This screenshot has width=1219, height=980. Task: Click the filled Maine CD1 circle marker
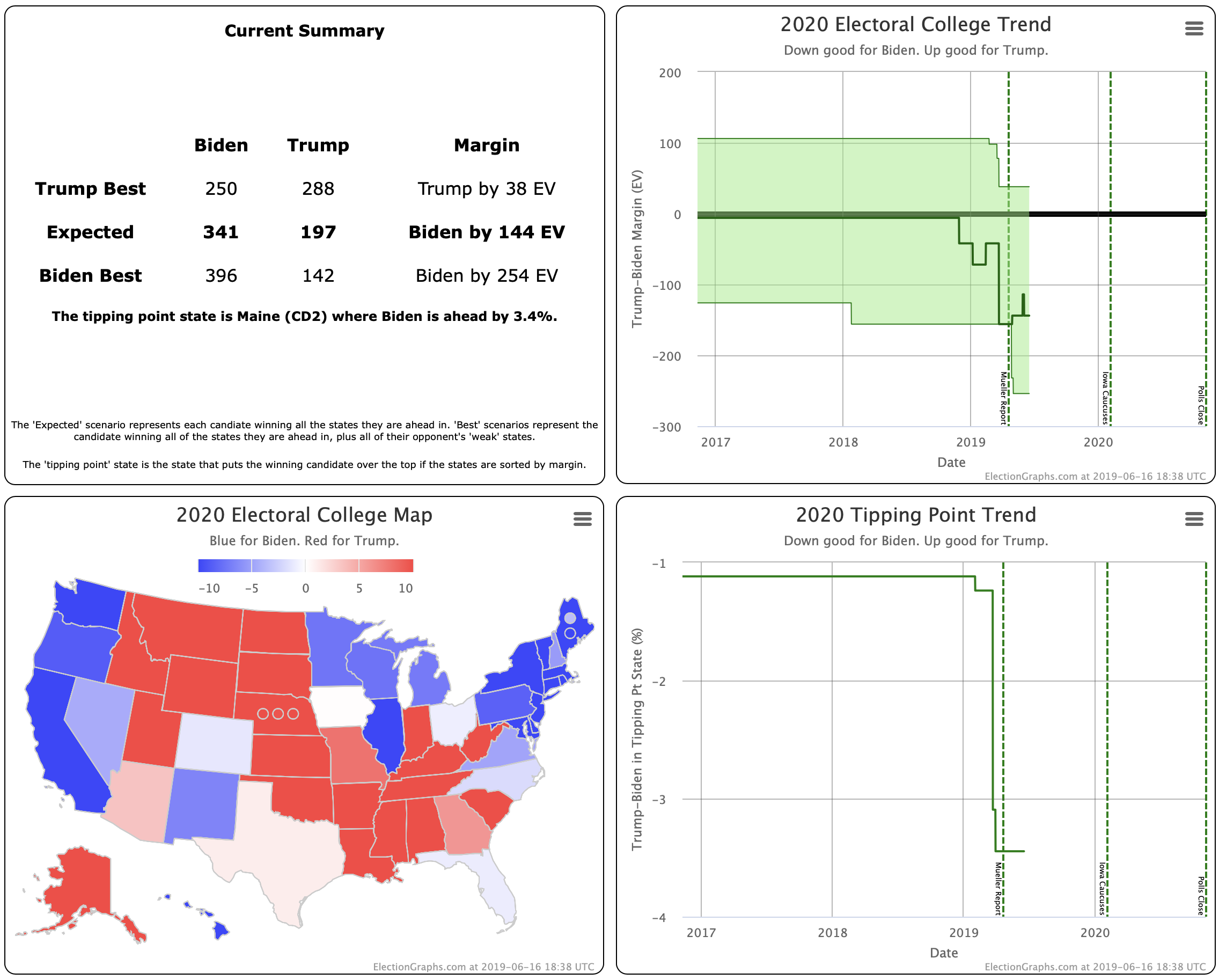[570, 618]
